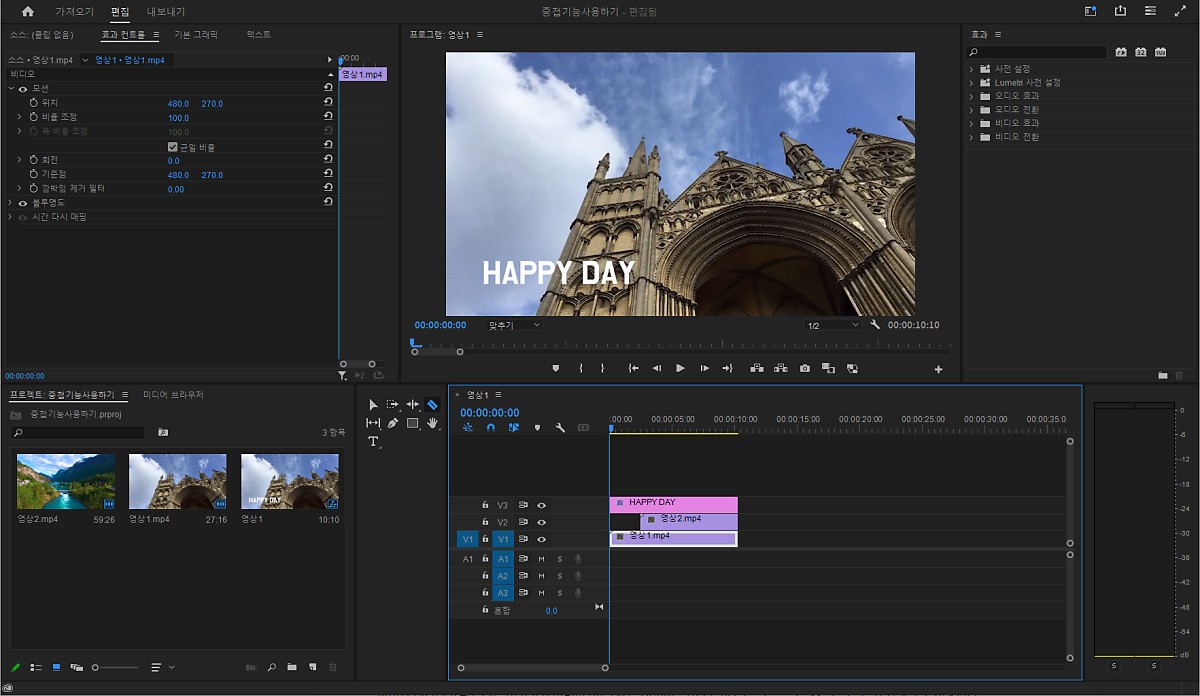Screen dimensions: 1200x696
Task: Toggle timeline Snap magnet icon
Action: pyautogui.click(x=490, y=428)
